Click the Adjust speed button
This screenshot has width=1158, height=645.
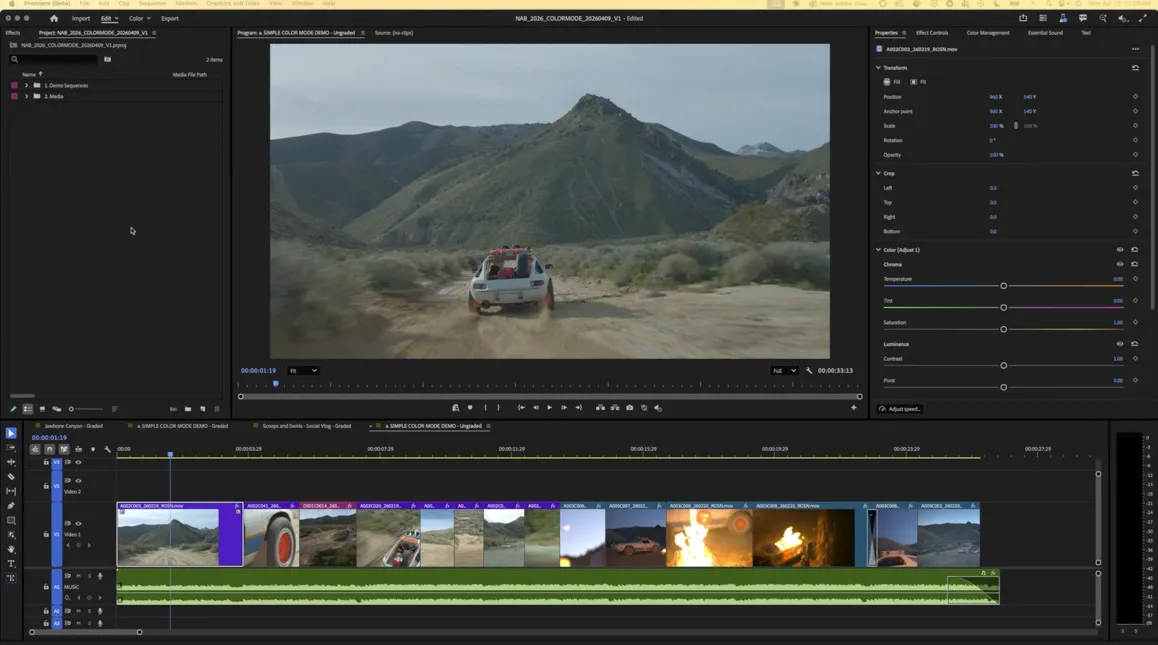point(900,409)
